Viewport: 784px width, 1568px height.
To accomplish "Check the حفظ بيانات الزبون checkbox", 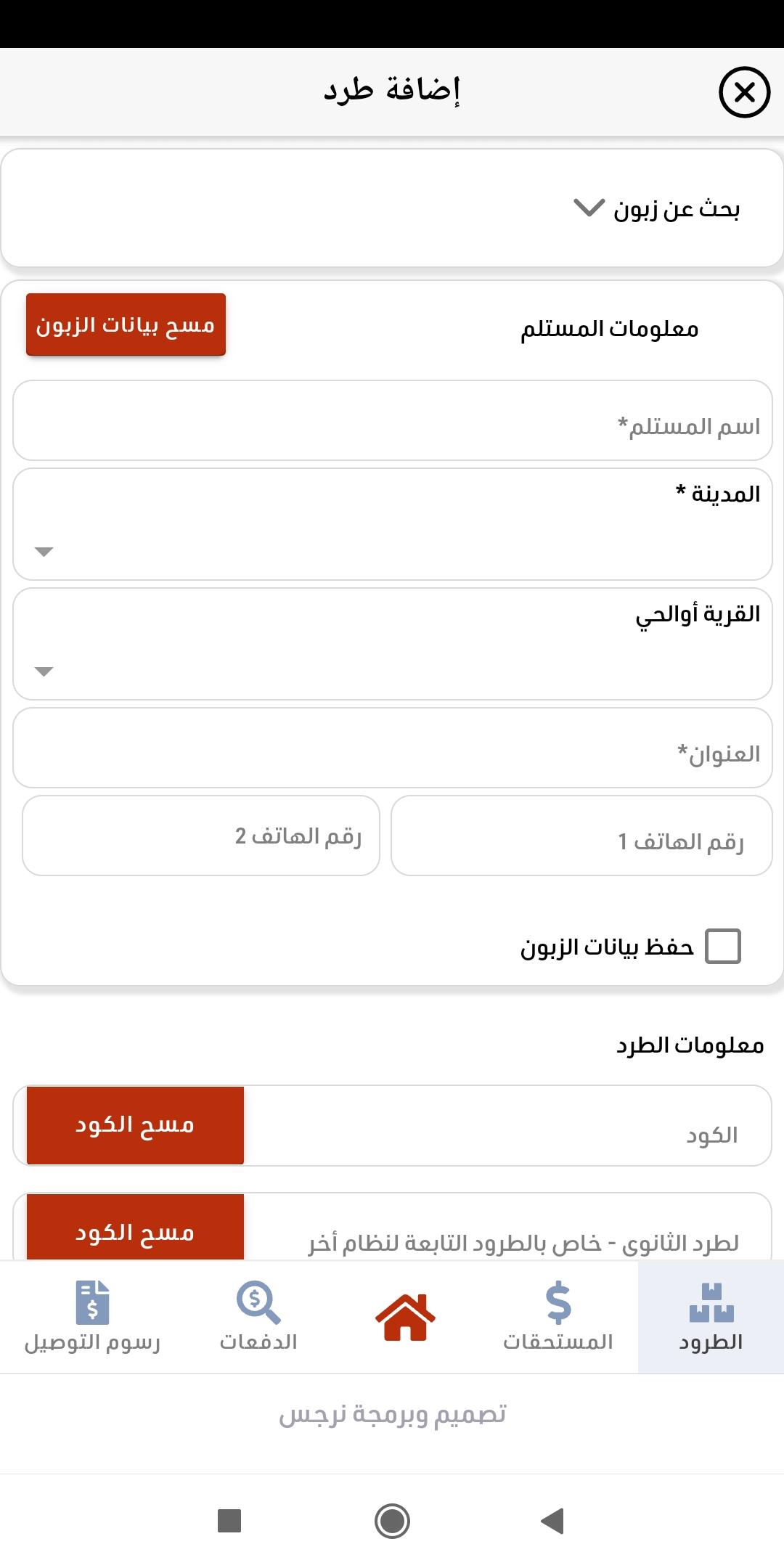I will (723, 946).
